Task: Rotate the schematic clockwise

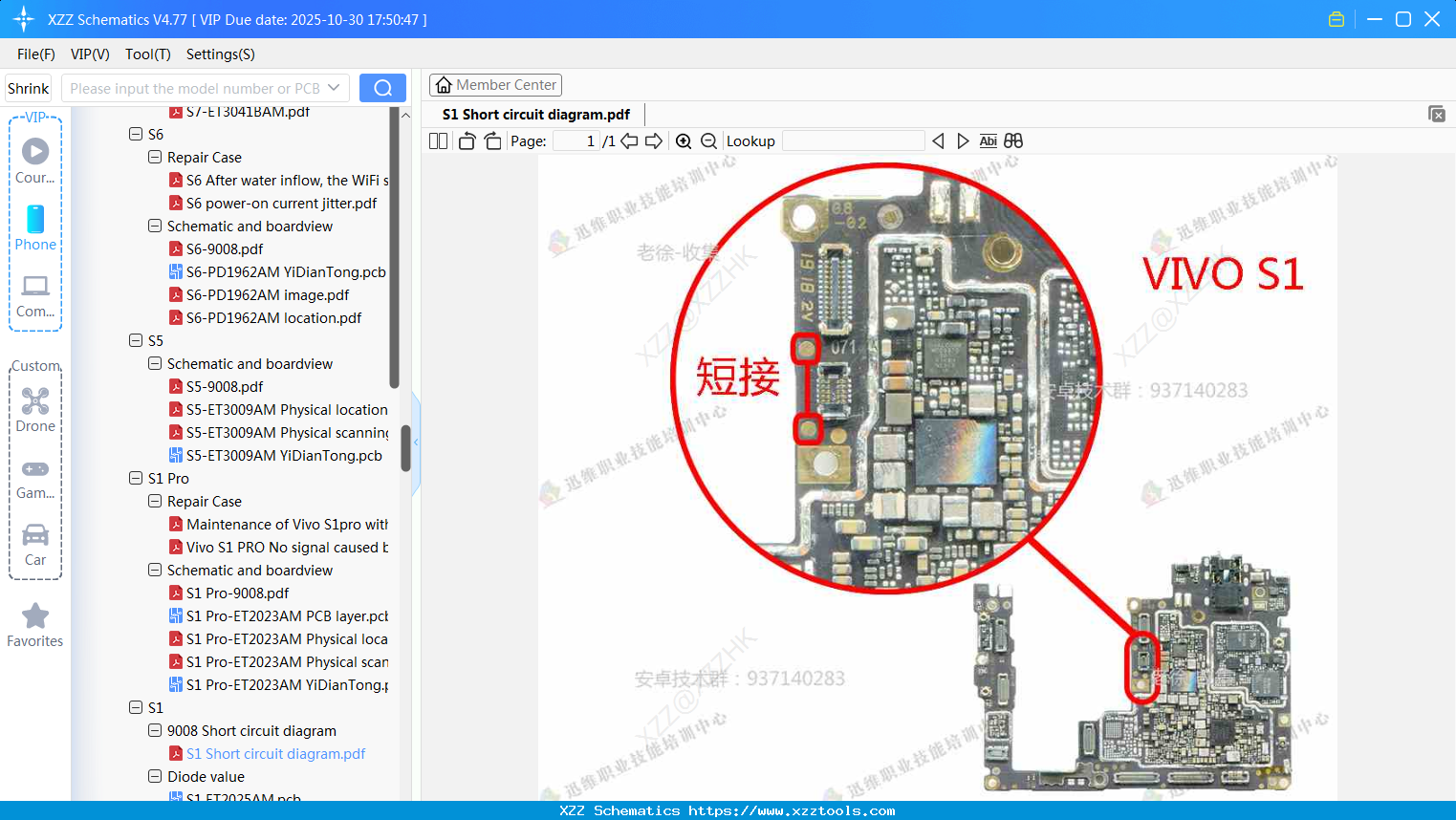Action: pyautogui.click(x=491, y=140)
